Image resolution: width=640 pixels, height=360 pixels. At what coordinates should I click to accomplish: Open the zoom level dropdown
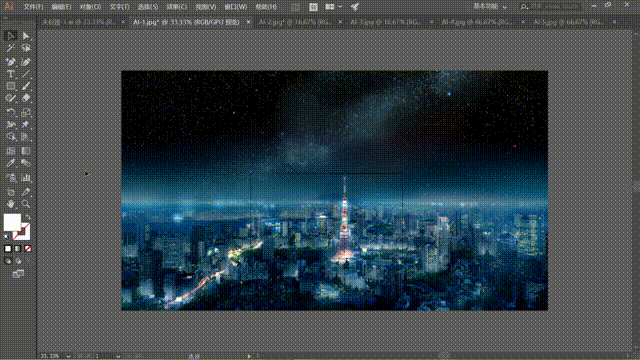click(x=68, y=356)
